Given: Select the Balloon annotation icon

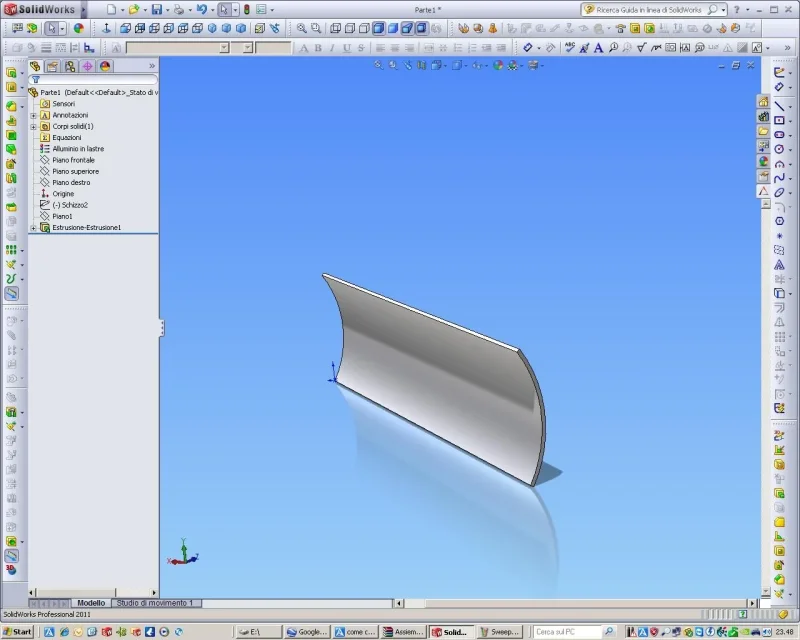Looking at the screenshot, I should pos(613,47).
